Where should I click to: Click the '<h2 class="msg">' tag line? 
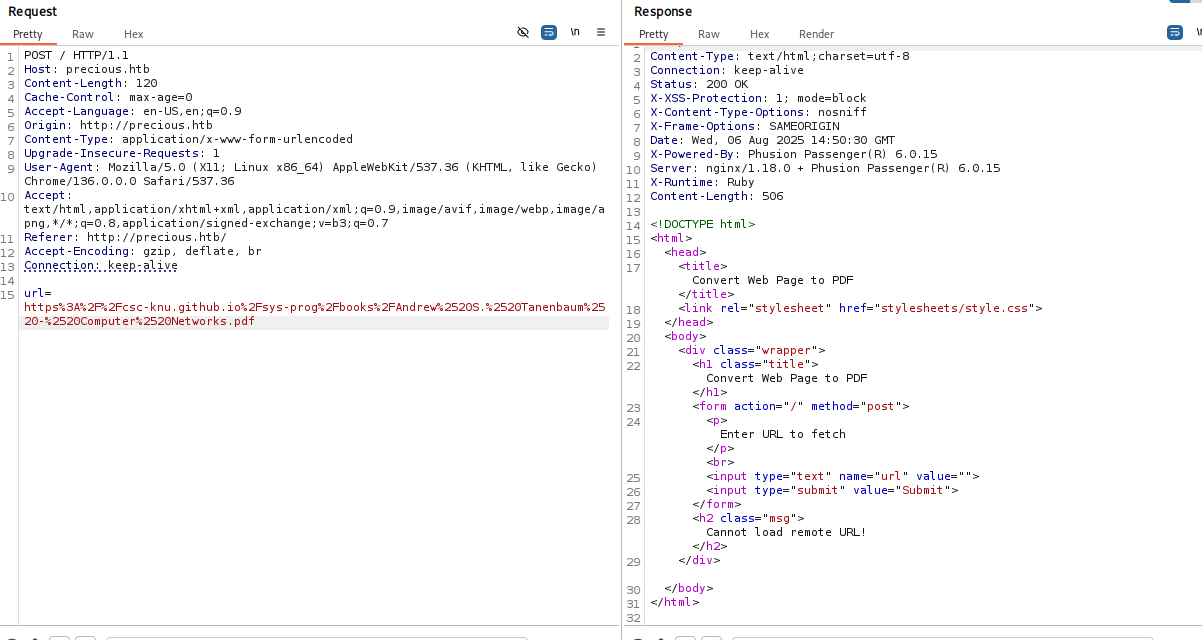(x=748, y=518)
